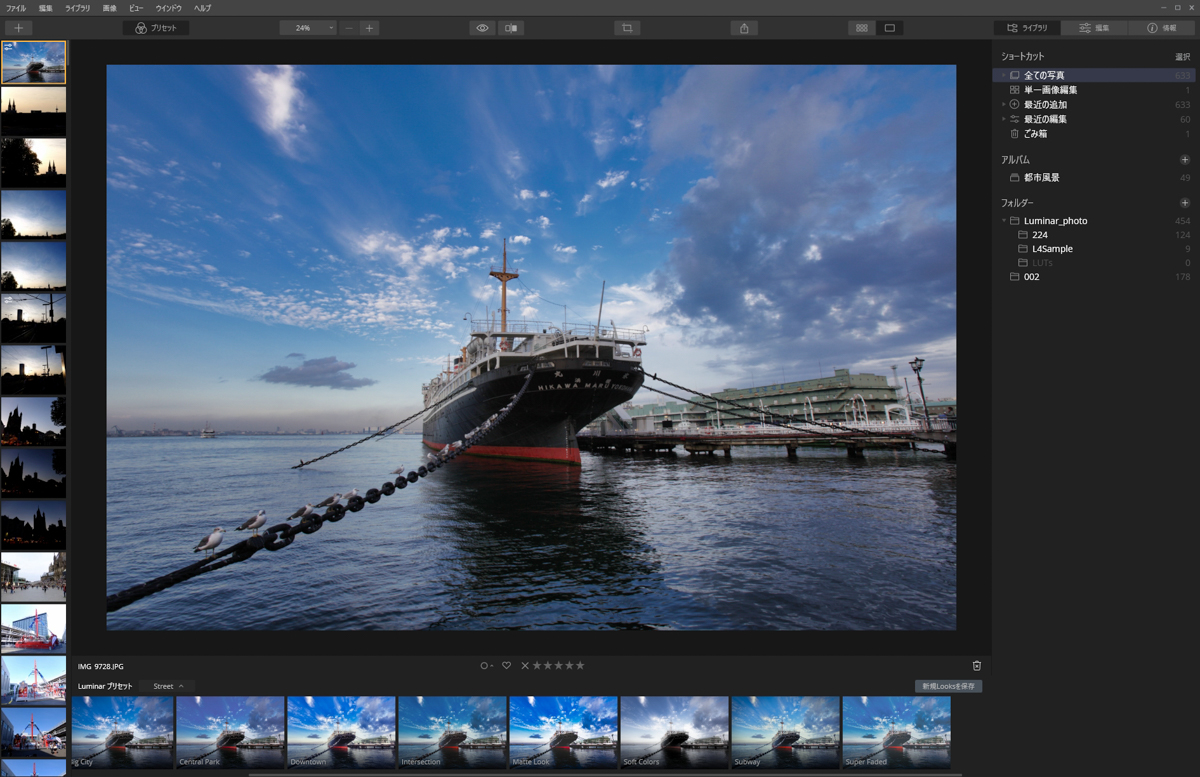Click the IMG_9728.JPG filename
The height and width of the screenshot is (777, 1200).
(x=101, y=666)
